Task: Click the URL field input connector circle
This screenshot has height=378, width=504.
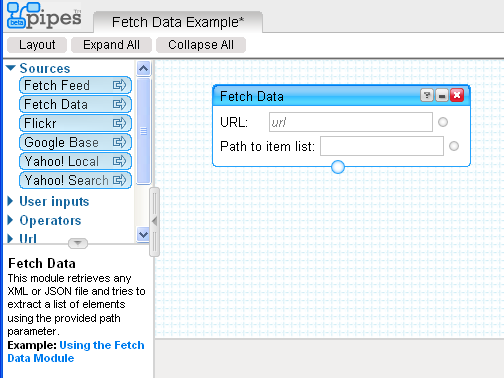Action: (x=443, y=122)
